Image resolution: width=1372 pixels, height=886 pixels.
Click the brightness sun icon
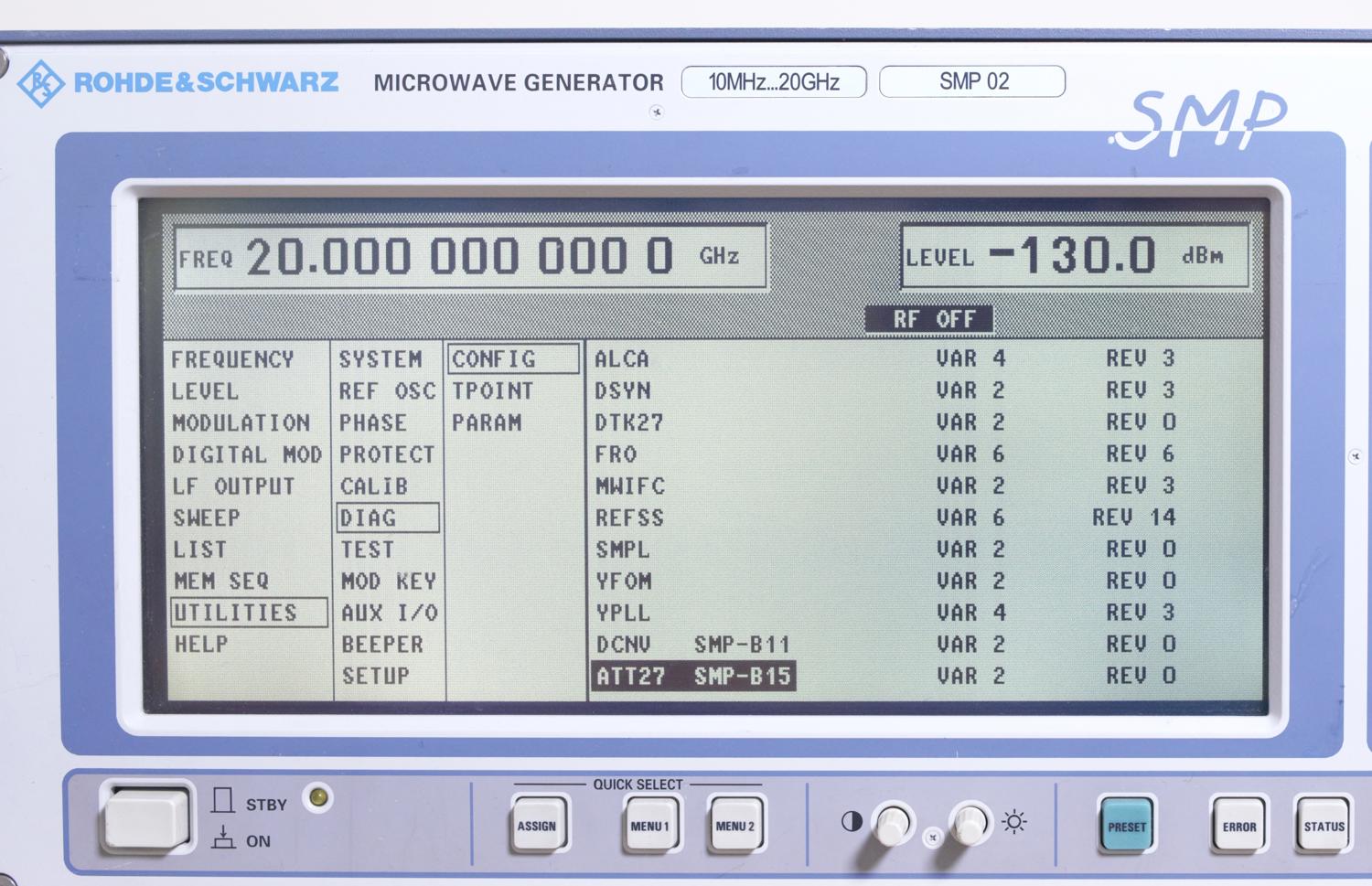pyautogui.click(x=1012, y=820)
